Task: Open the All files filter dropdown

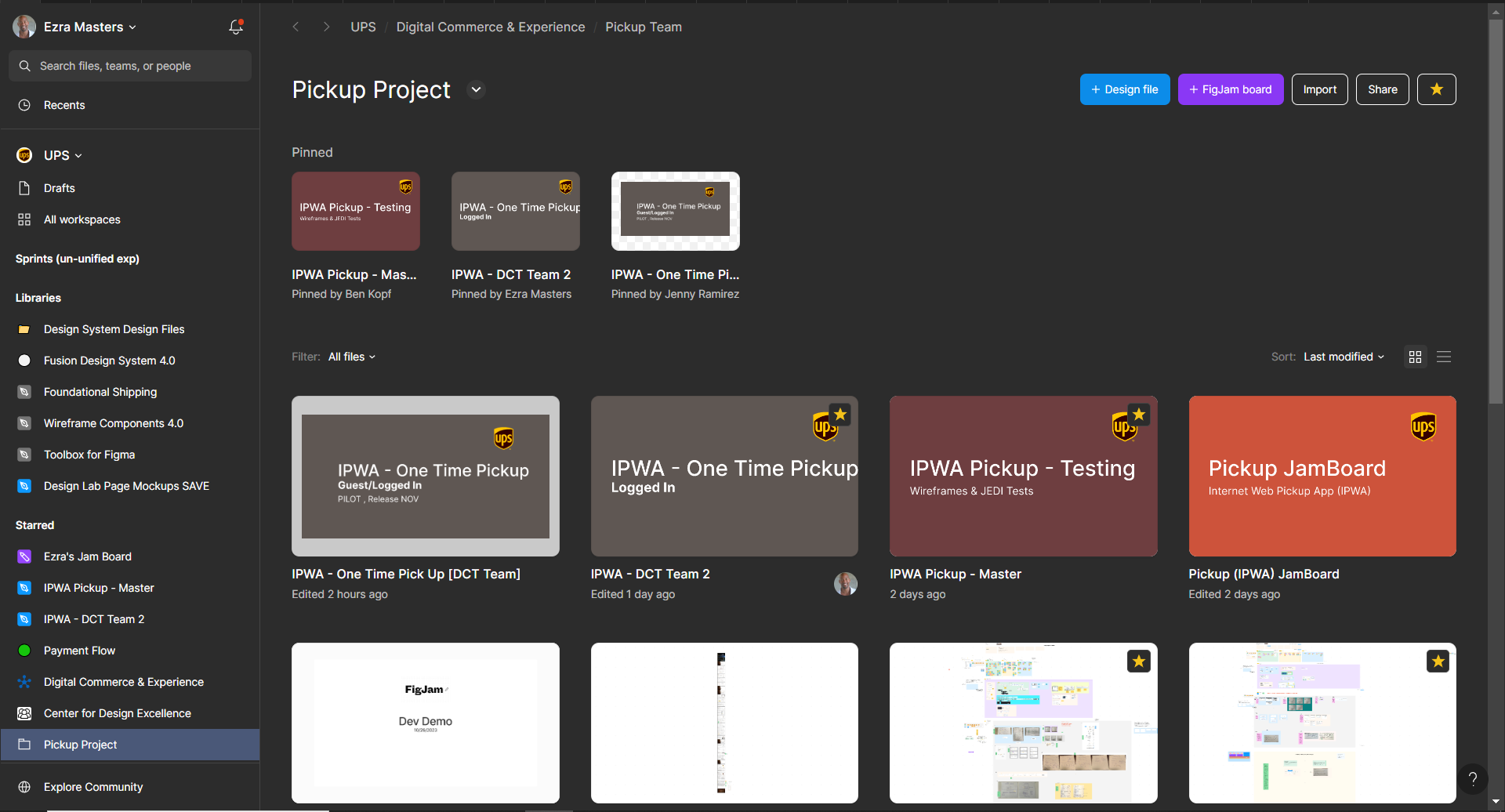Action: coord(352,357)
